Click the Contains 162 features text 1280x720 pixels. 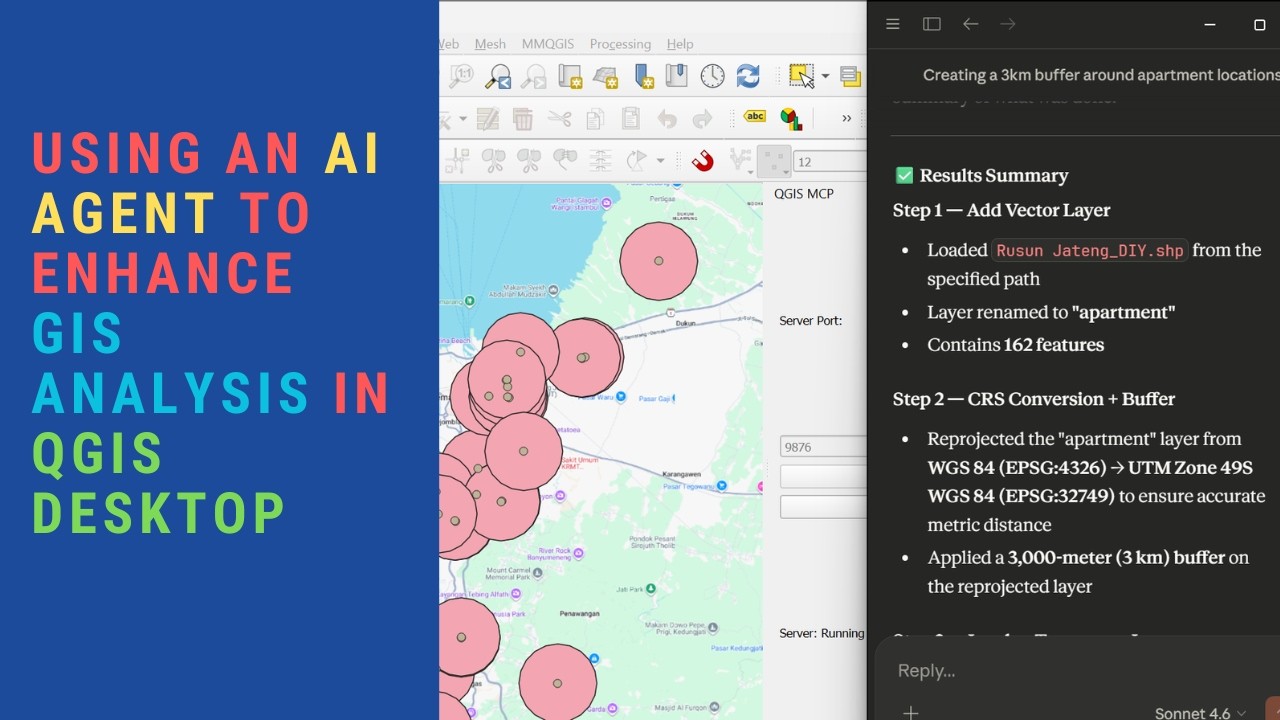[x=1015, y=345]
